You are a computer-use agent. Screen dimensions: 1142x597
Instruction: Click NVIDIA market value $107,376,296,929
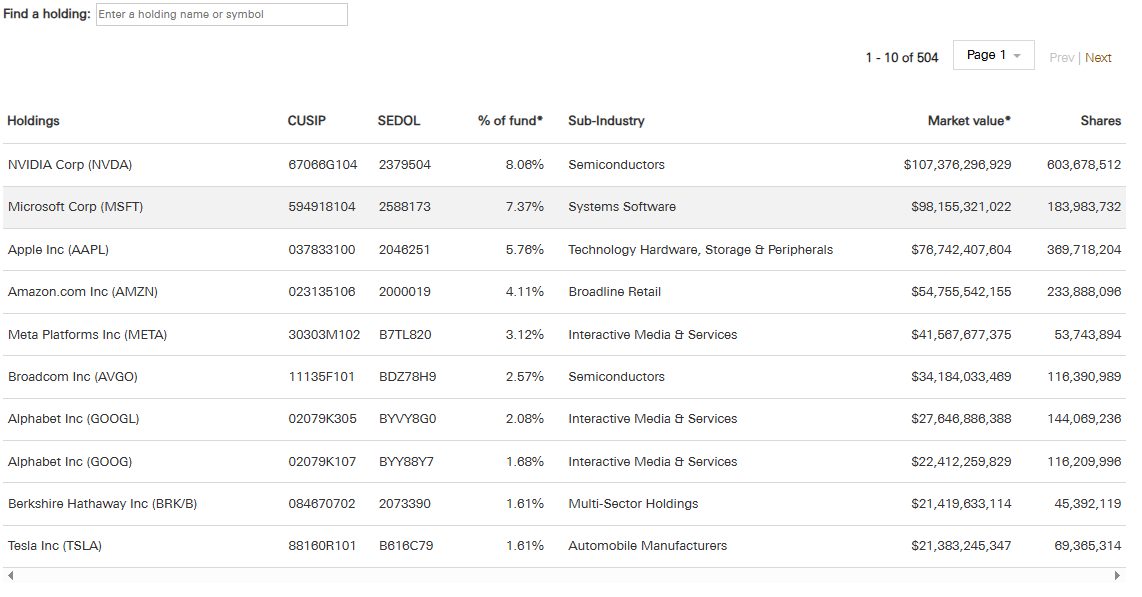[x=957, y=165]
